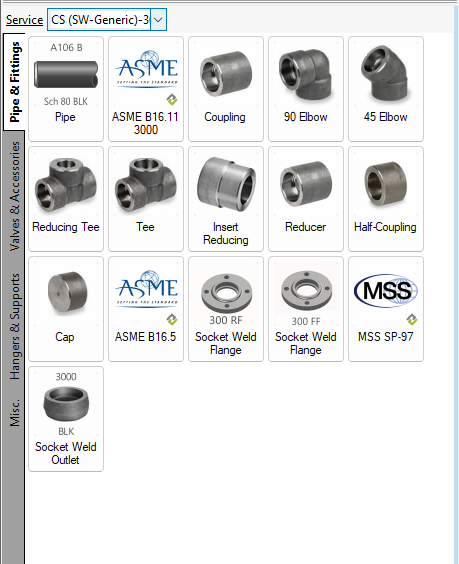Image resolution: width=459 pixels, height=564 pixels.
Task: Select the Coupling fitting
Action: click(x=226, y=89)
